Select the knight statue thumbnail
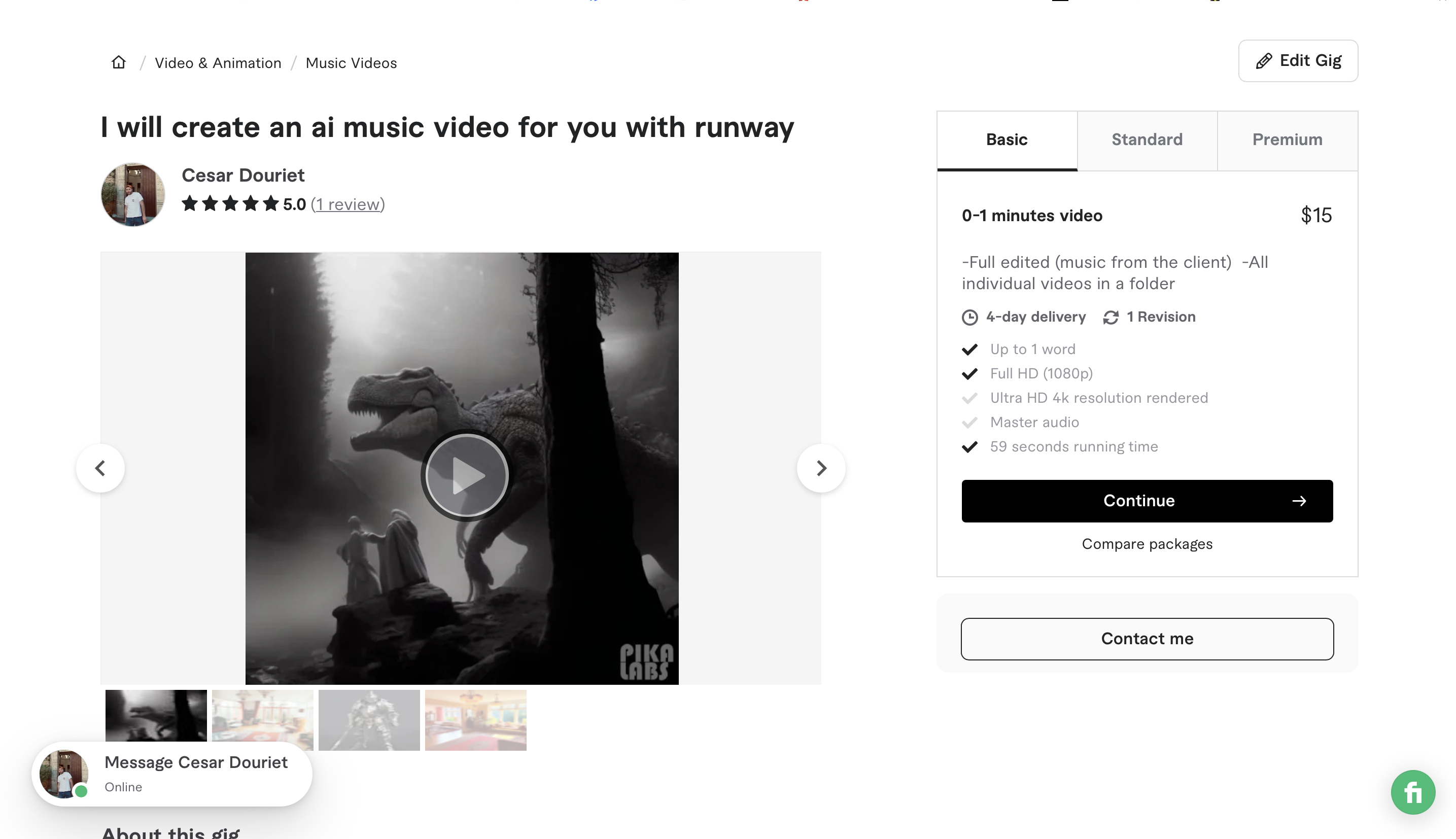Screen dimensions: 1456x839 coord(369,719)
